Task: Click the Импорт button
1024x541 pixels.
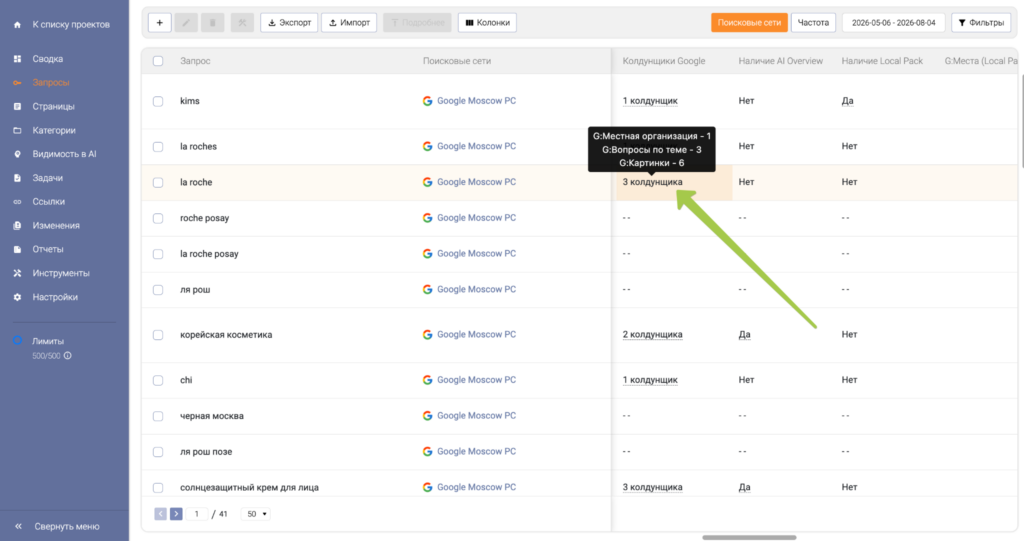Action: pyautogui.click(x=349, y=23)
